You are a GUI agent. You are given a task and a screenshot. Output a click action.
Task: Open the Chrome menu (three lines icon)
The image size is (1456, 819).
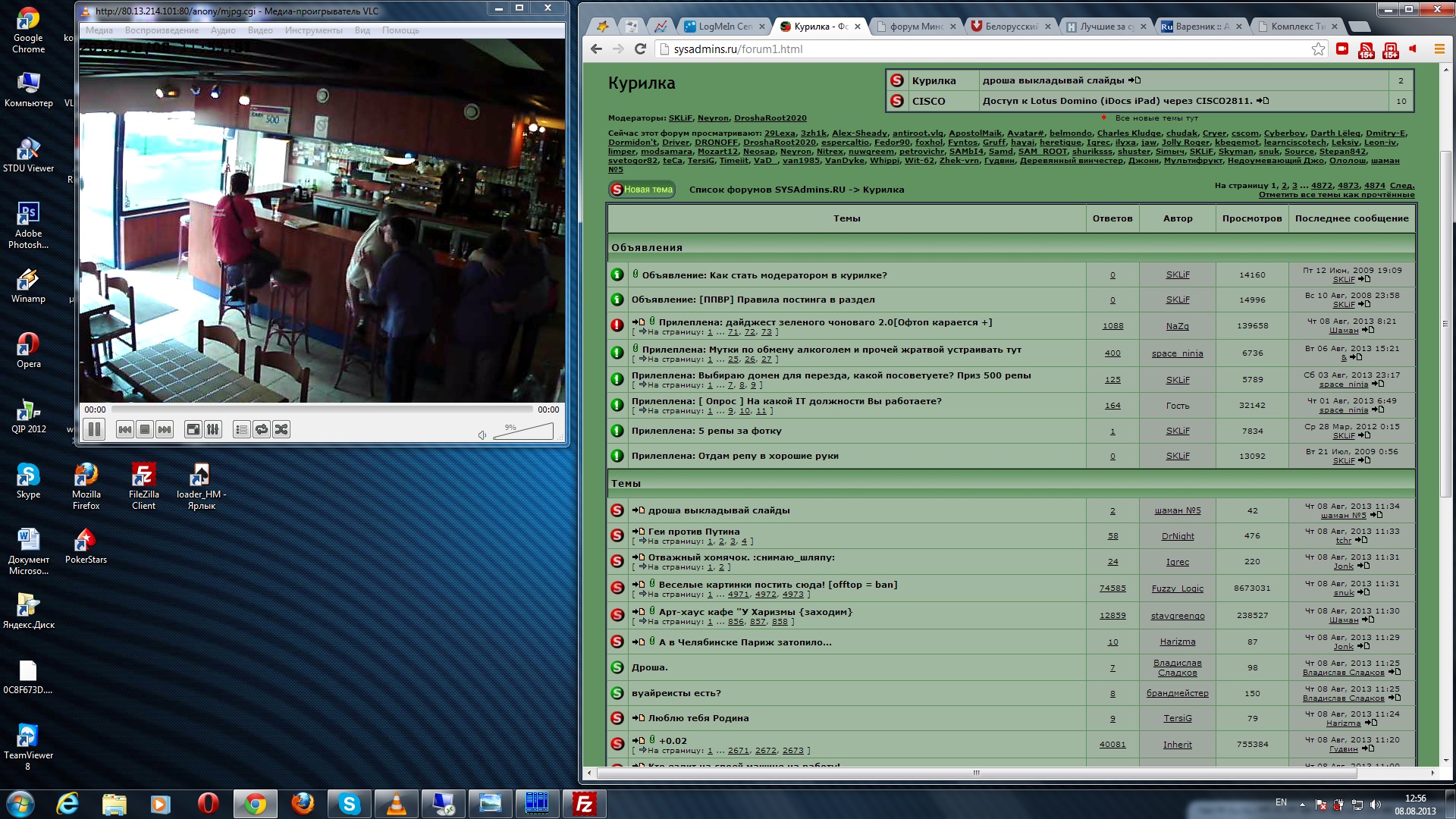[1439, 49]
